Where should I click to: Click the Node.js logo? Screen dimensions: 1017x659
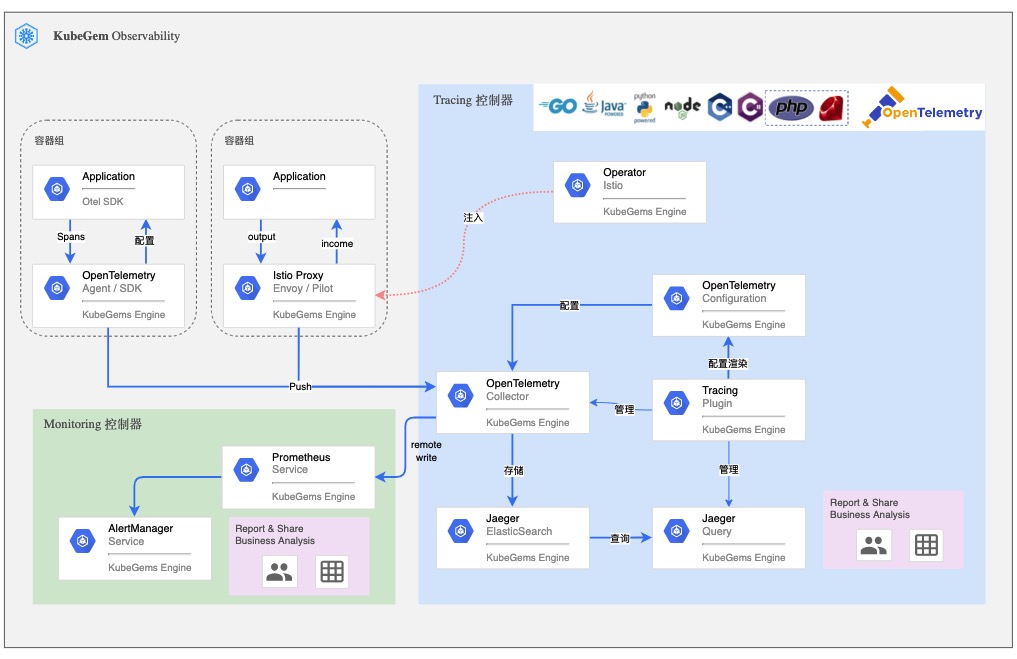point(682,108)
